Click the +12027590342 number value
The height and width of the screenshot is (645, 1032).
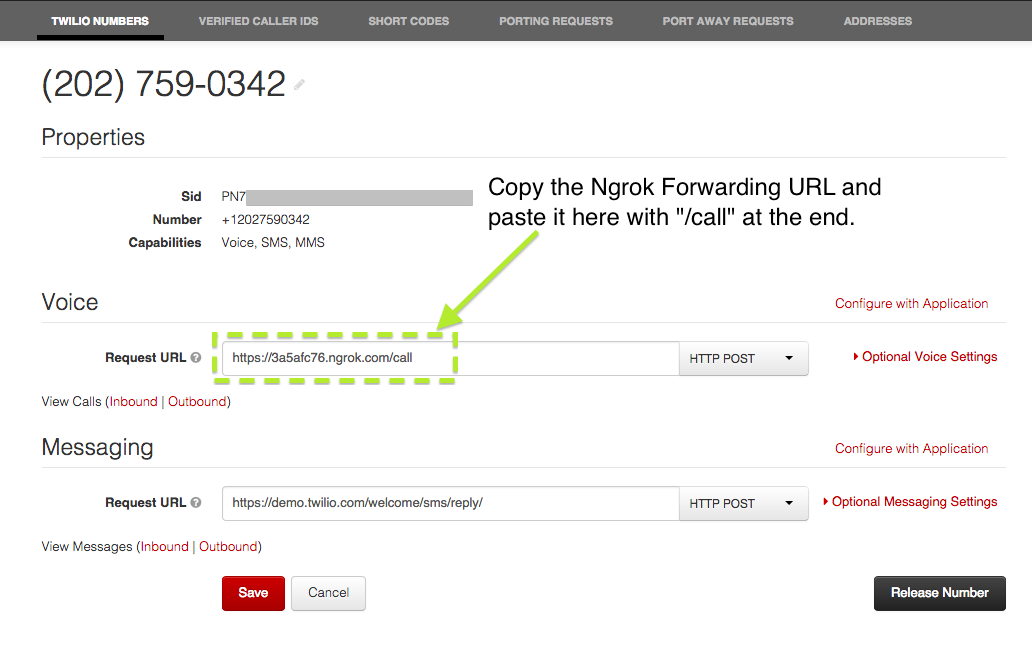point(266,219)
